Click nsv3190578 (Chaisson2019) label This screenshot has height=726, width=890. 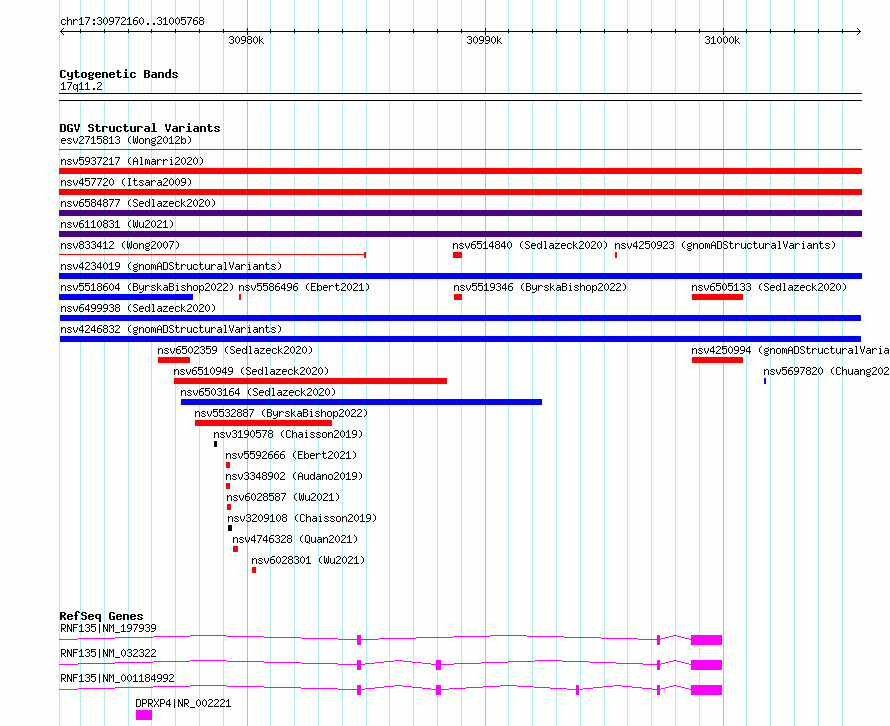coord(288,434)
